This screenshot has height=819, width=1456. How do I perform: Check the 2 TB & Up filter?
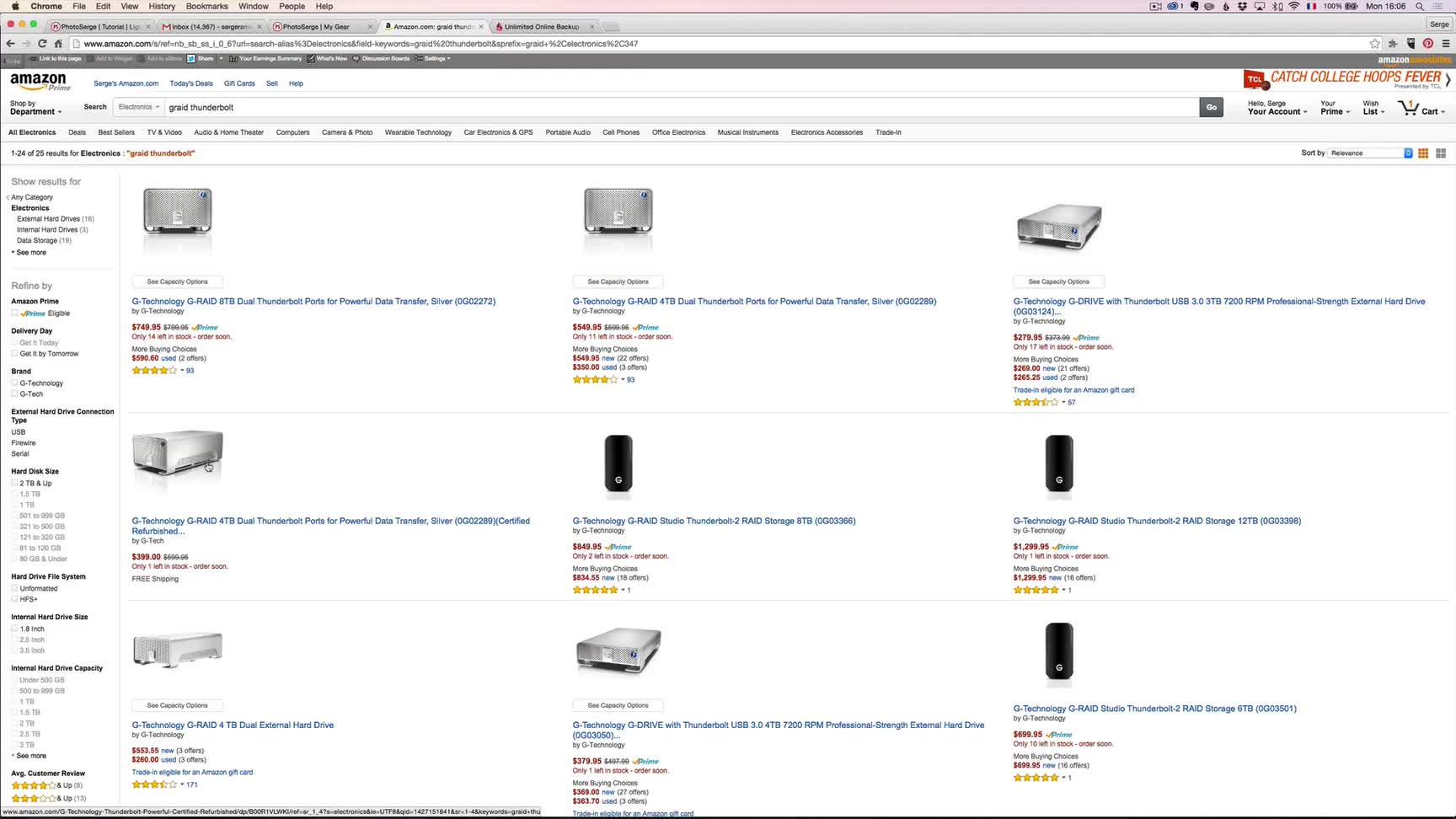[14, 484]
